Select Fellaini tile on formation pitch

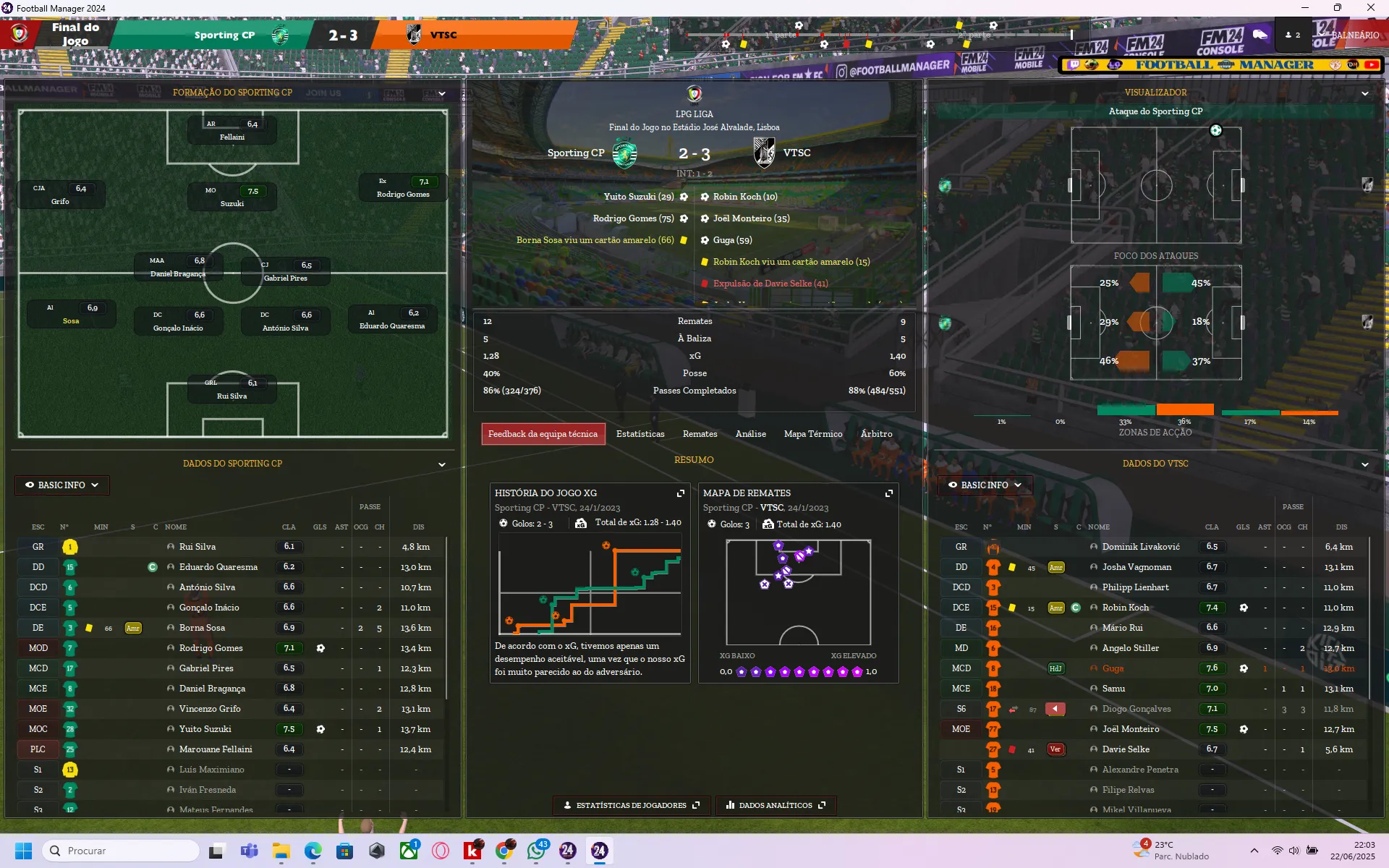pyautogui.click(x=232, y=131)
